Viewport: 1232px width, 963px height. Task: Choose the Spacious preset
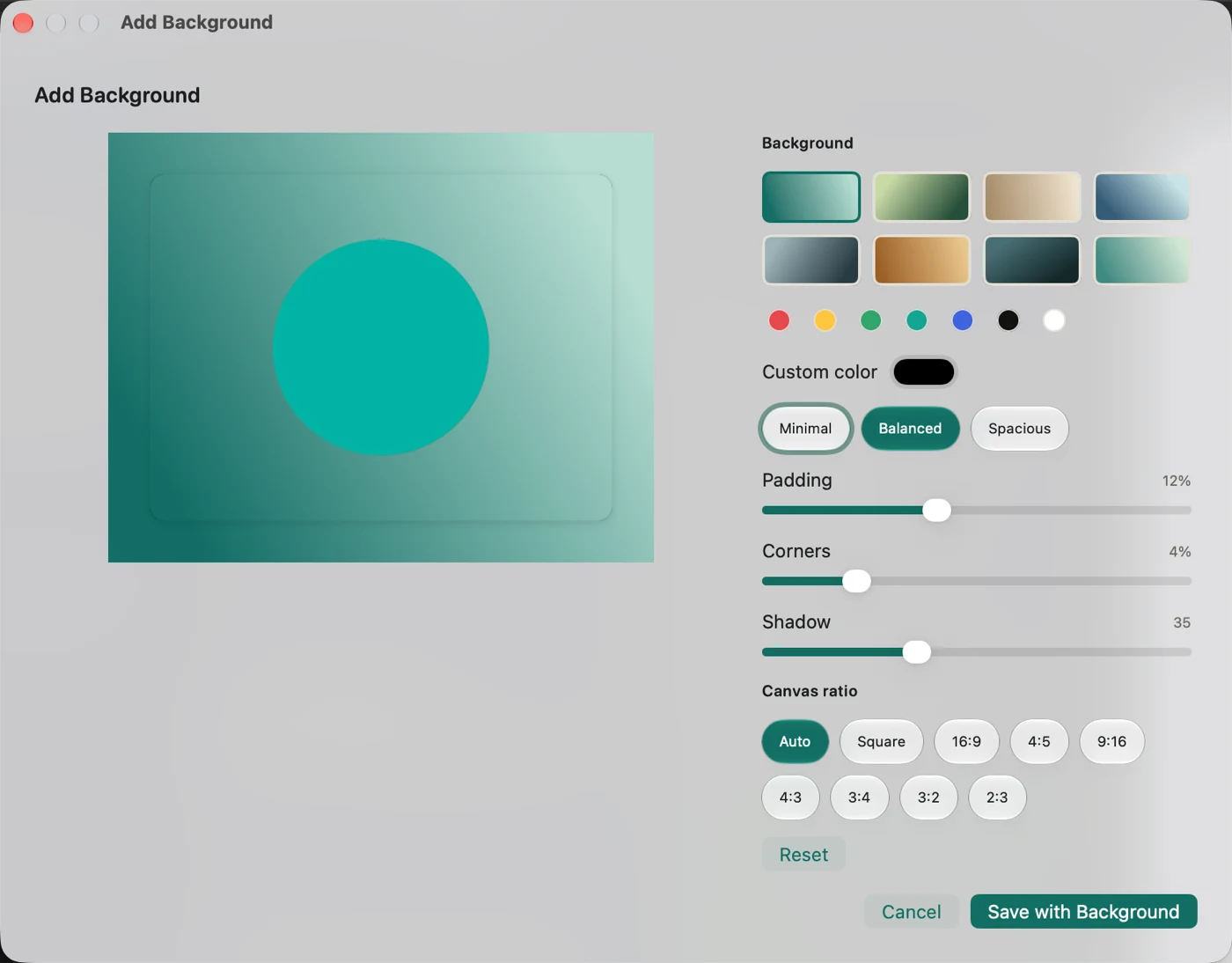(1019, 429)
